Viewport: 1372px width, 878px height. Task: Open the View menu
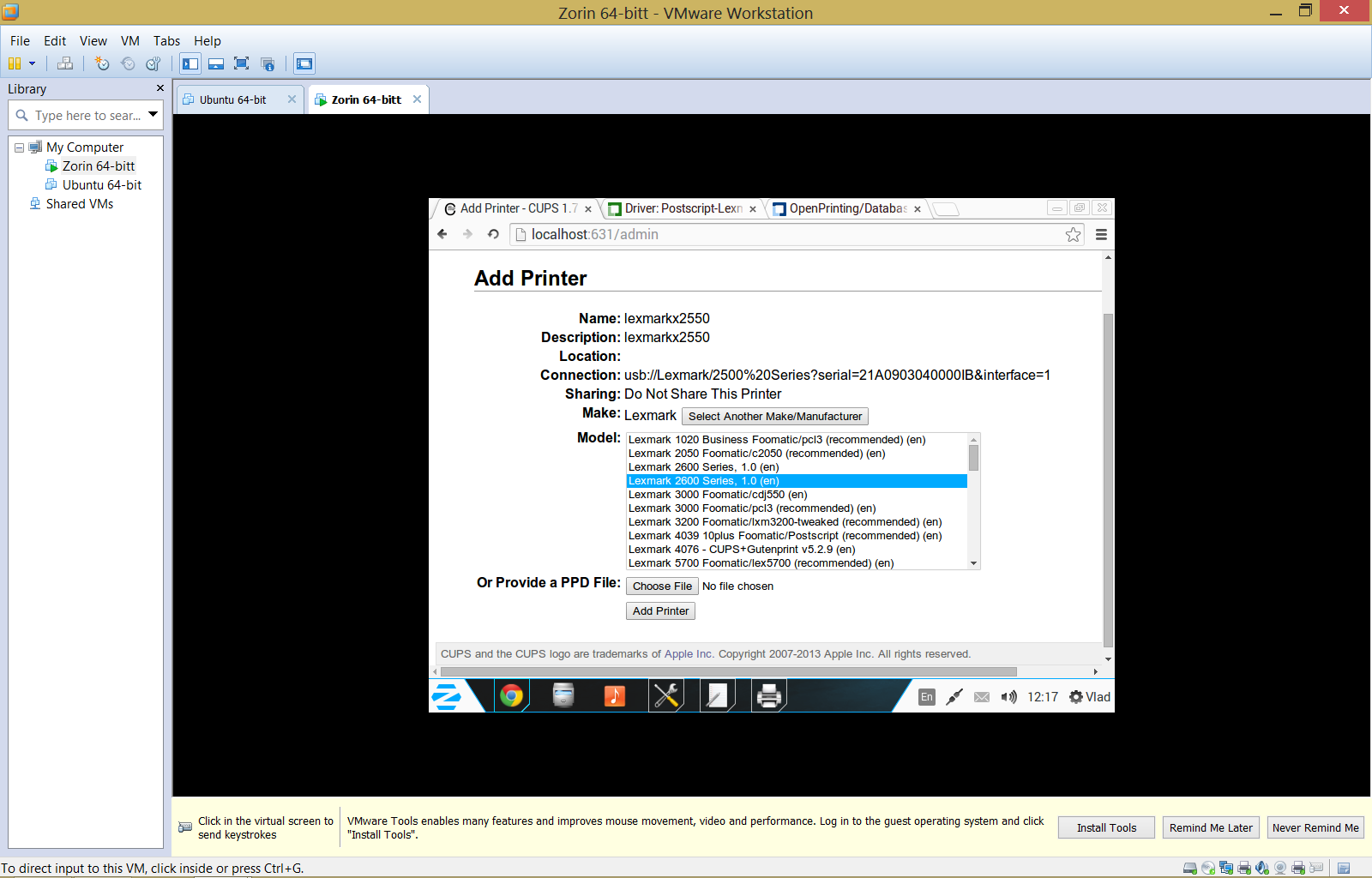point(93,40)
